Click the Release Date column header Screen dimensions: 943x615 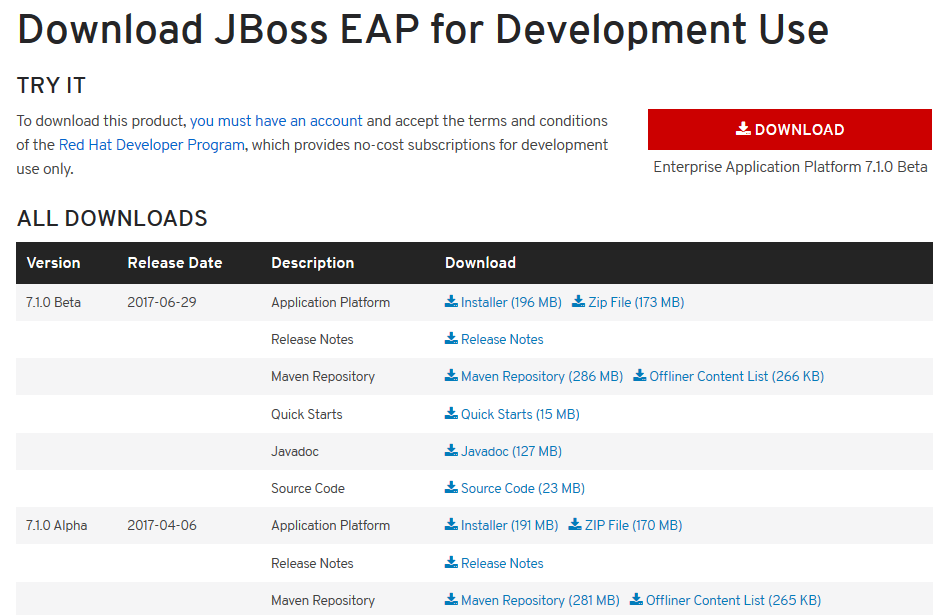click(175, 263)
